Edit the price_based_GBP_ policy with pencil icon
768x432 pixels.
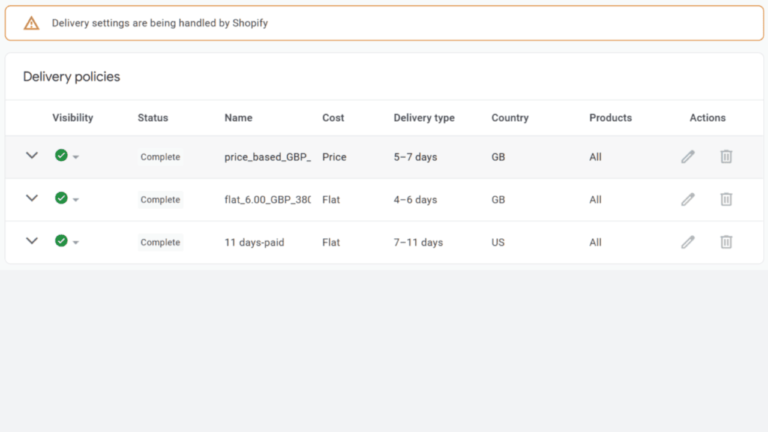[x=688, y=157]
